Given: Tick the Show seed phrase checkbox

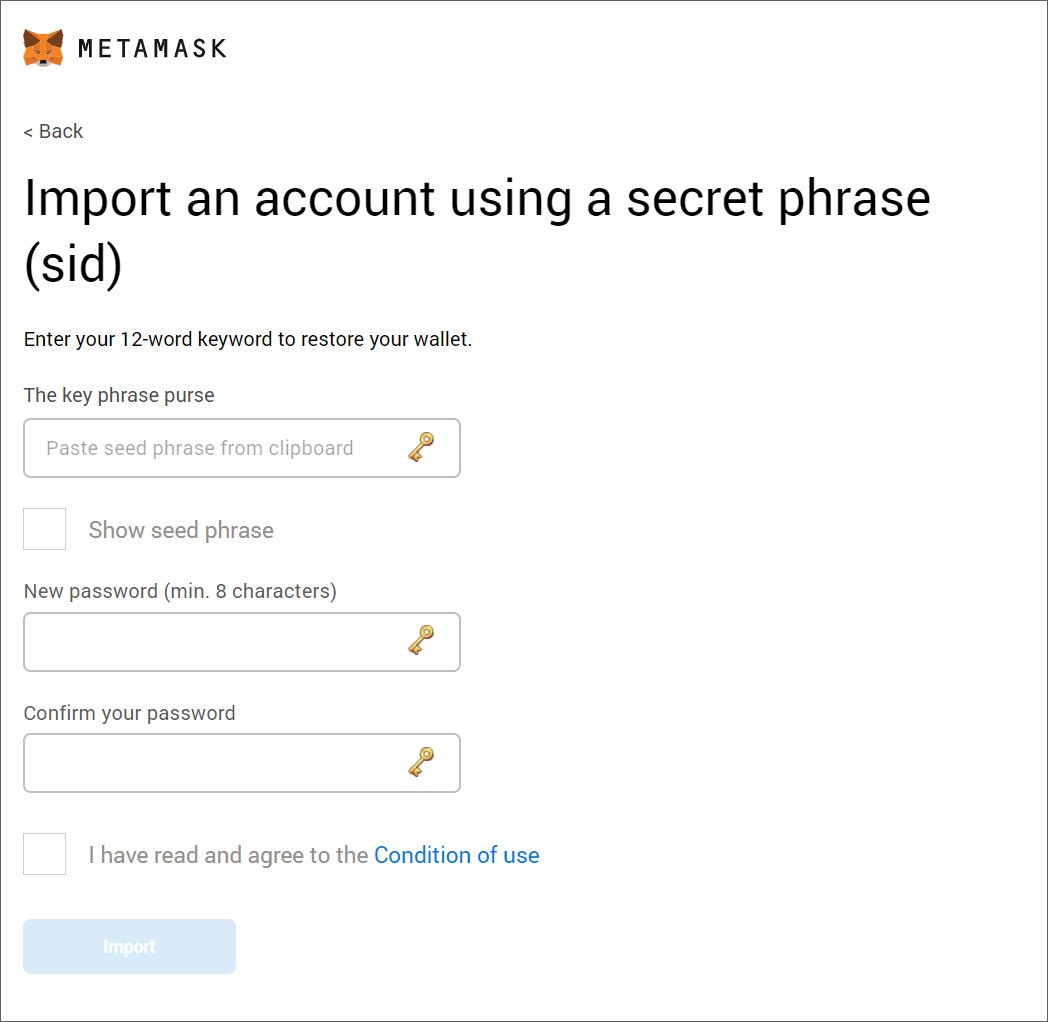Looking at the screenshot, I should (45, 529).
